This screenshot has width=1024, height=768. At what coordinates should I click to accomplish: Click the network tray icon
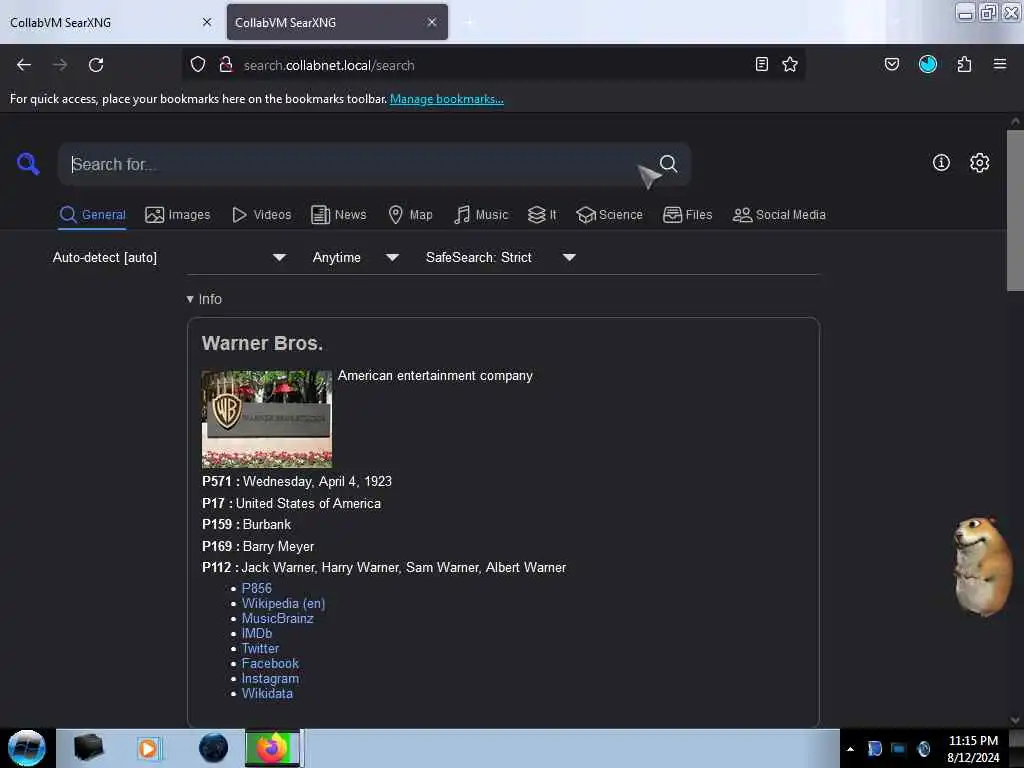899,749
